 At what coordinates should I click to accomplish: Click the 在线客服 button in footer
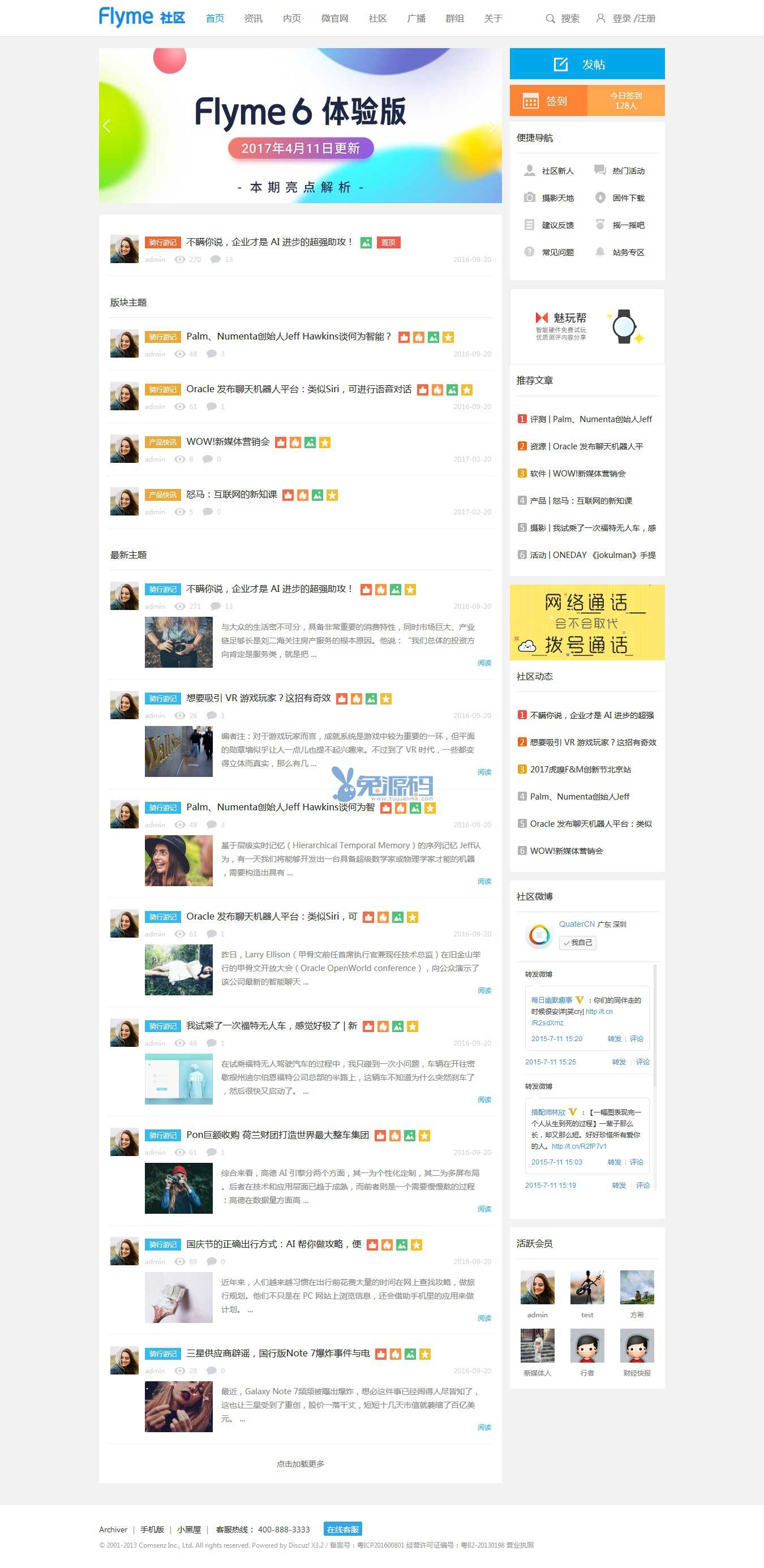click(x=343, y=1529)
